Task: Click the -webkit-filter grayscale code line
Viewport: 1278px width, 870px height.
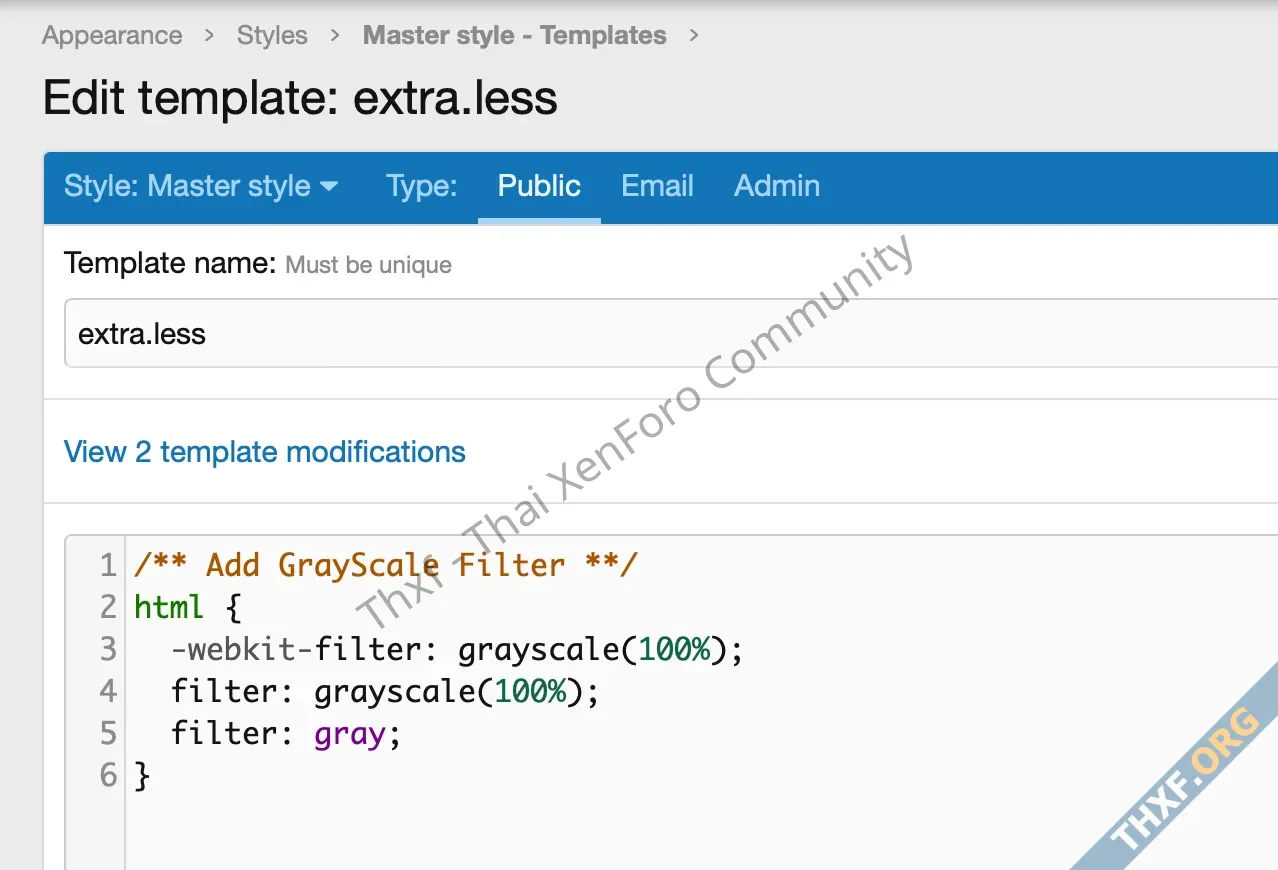Action: (456, 650)
